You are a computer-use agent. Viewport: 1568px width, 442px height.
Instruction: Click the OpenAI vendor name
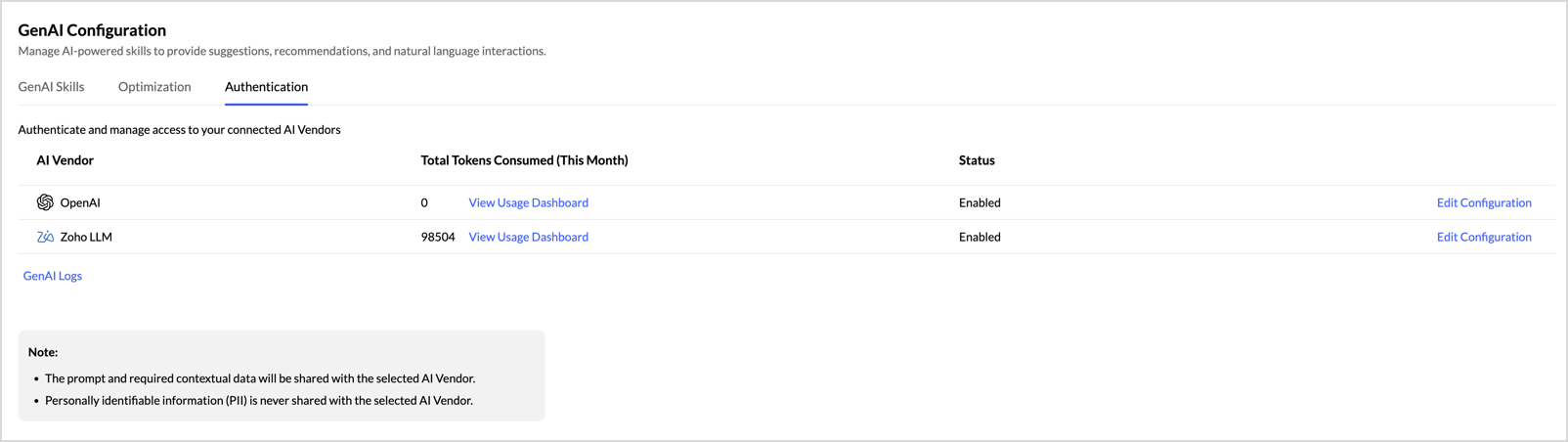tap(80, 202)
